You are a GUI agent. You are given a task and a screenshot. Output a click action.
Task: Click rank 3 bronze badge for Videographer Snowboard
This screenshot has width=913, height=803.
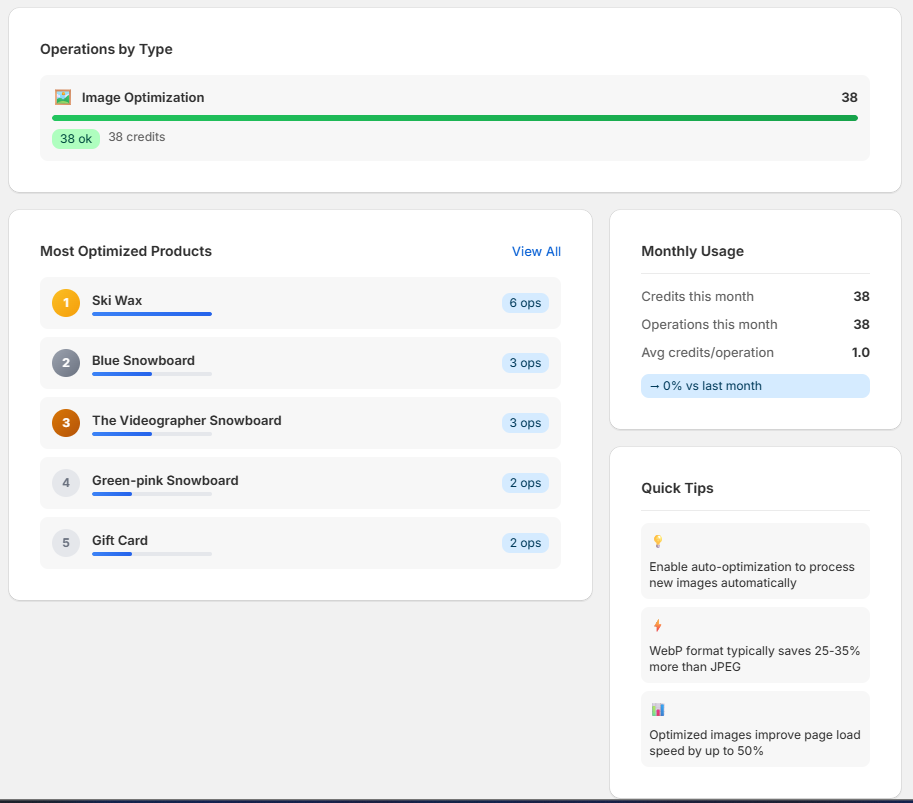(x=66, y=423)
